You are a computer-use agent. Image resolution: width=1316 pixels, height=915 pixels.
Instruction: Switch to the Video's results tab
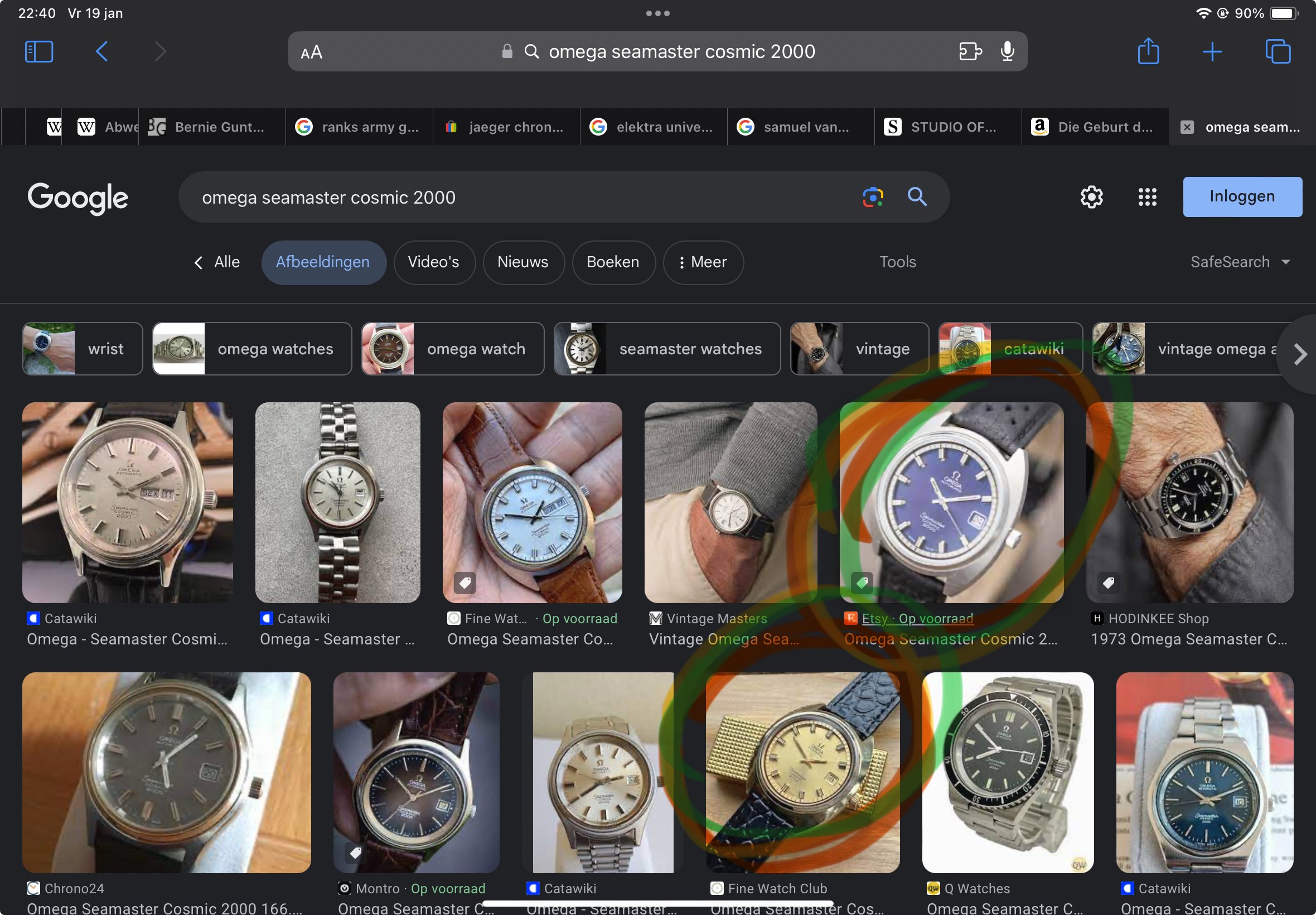pos(434,263)
